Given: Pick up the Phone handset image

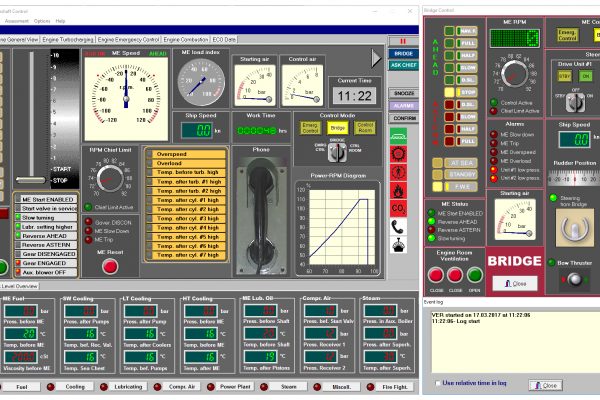Looking at the screenshot, I should [261, 216].
